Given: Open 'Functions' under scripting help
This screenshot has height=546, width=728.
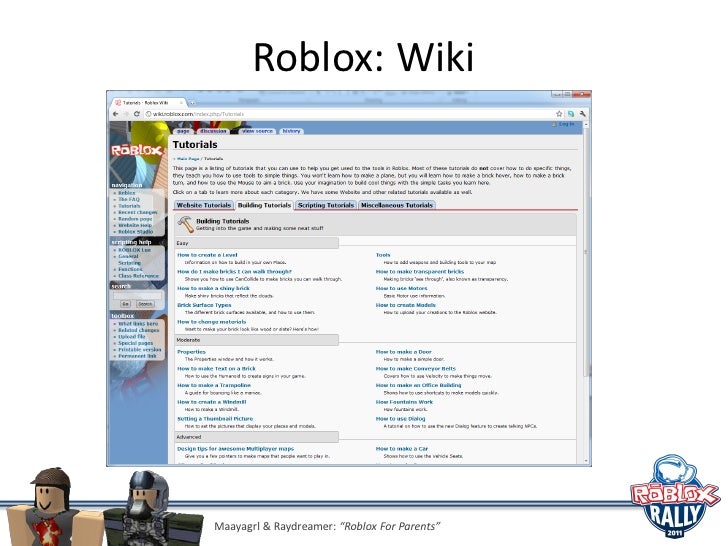Looking at the screenshot, I should coord(130,269).
